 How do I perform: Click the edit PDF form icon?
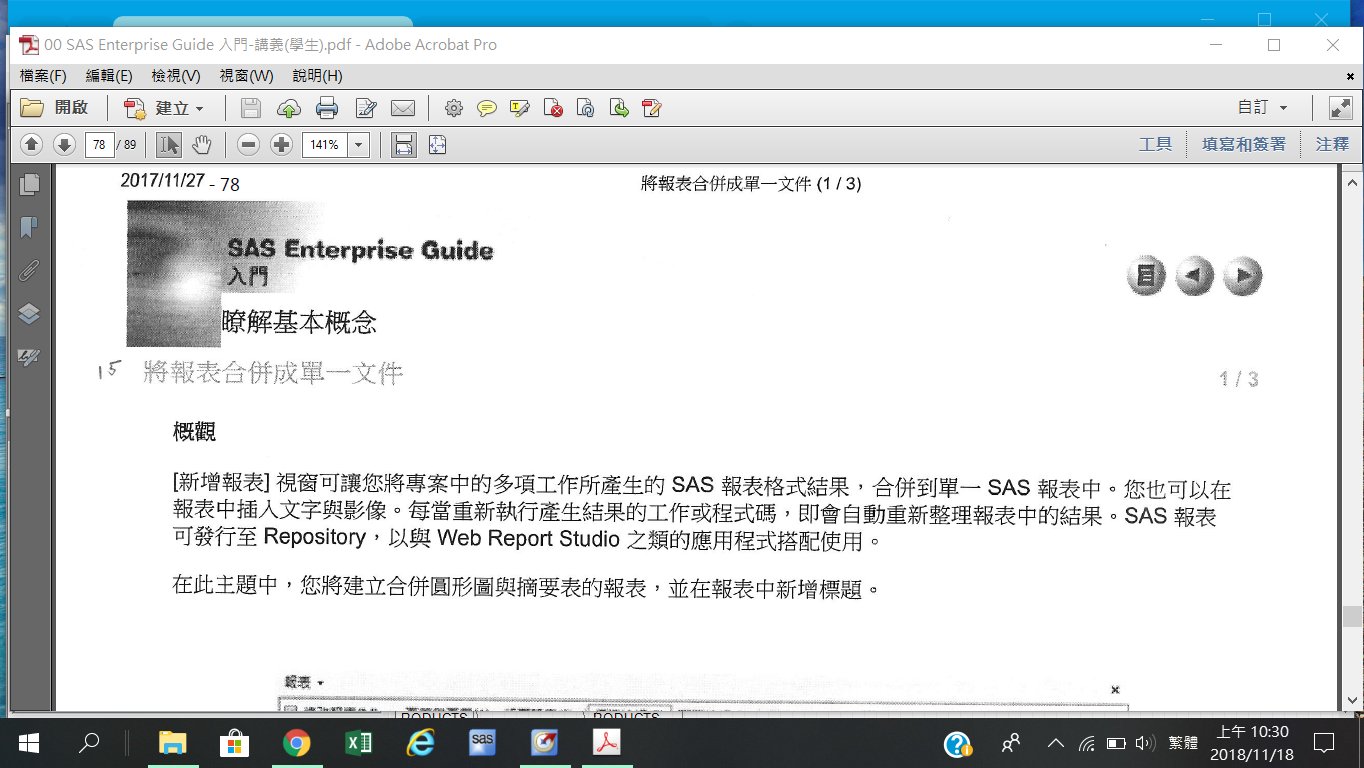[x=652, y=108]
